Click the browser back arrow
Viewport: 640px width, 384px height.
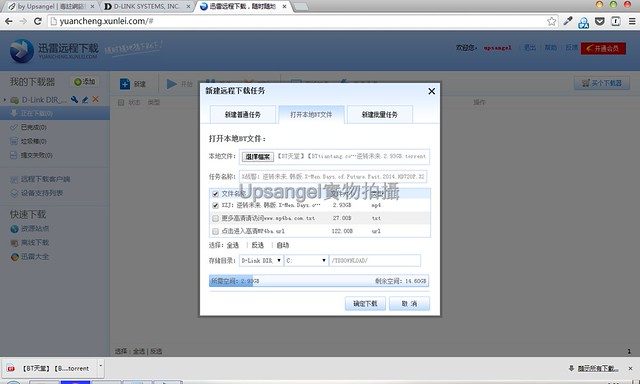pos(9,21)
